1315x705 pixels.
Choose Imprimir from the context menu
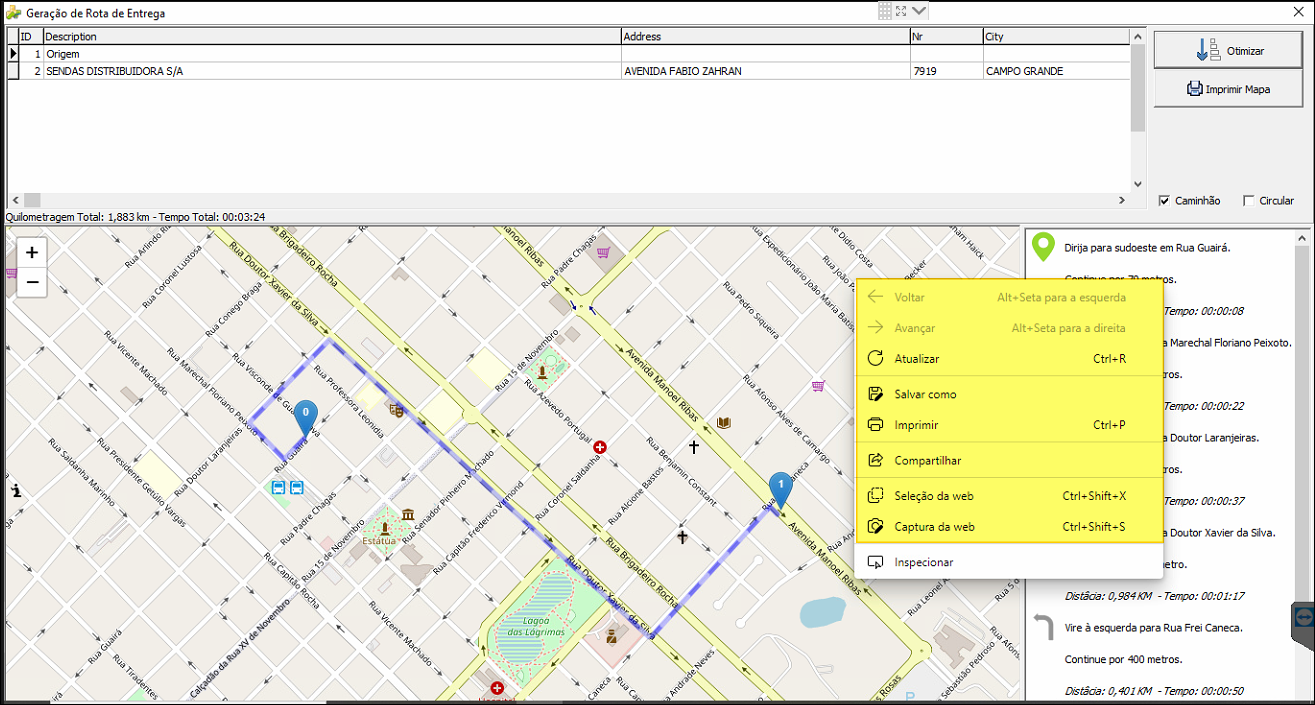point(1009,425)
